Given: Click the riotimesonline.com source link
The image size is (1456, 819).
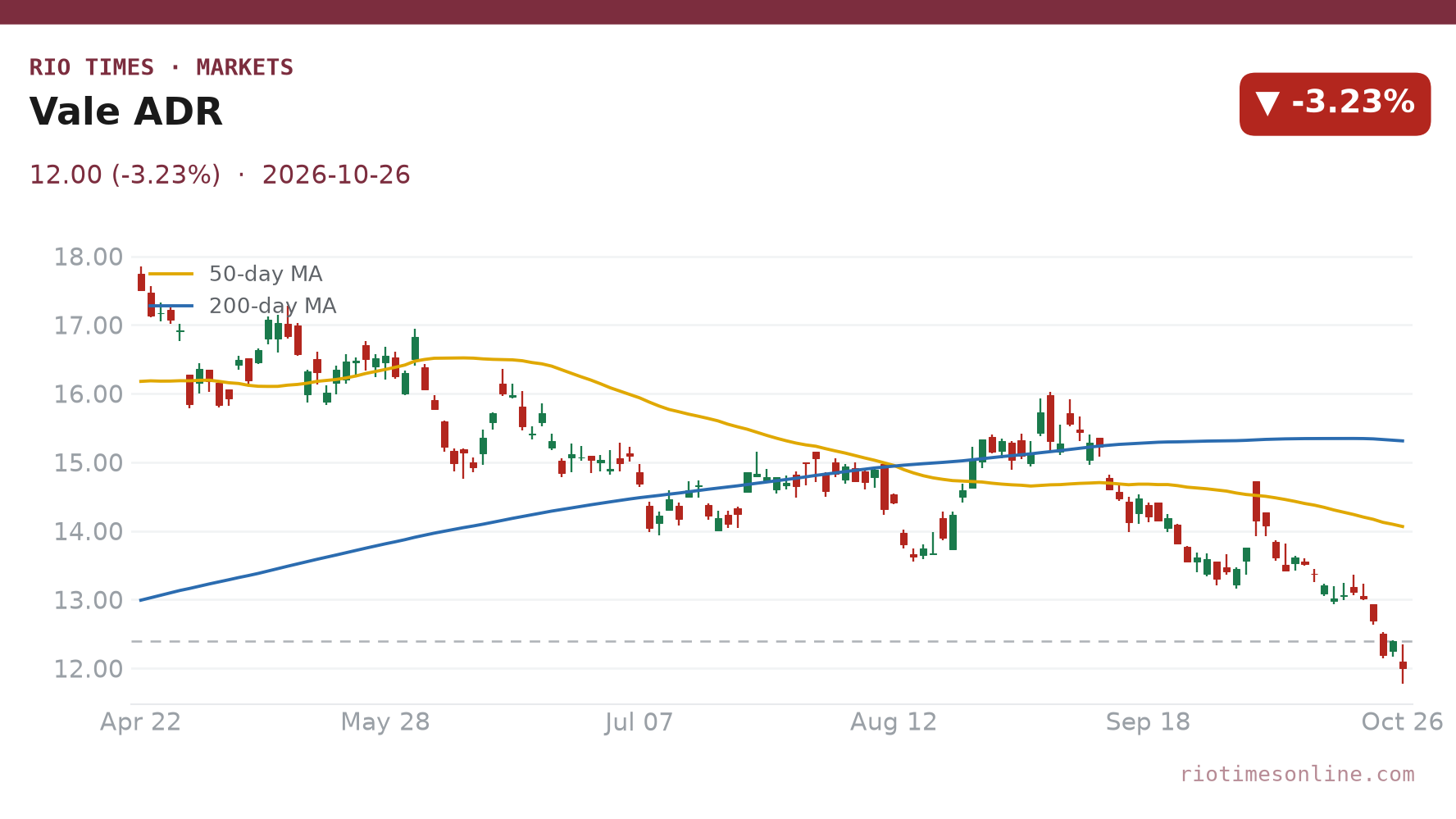Looking at the screenshot, I should pyautogui.click(x=1297, y=774).
